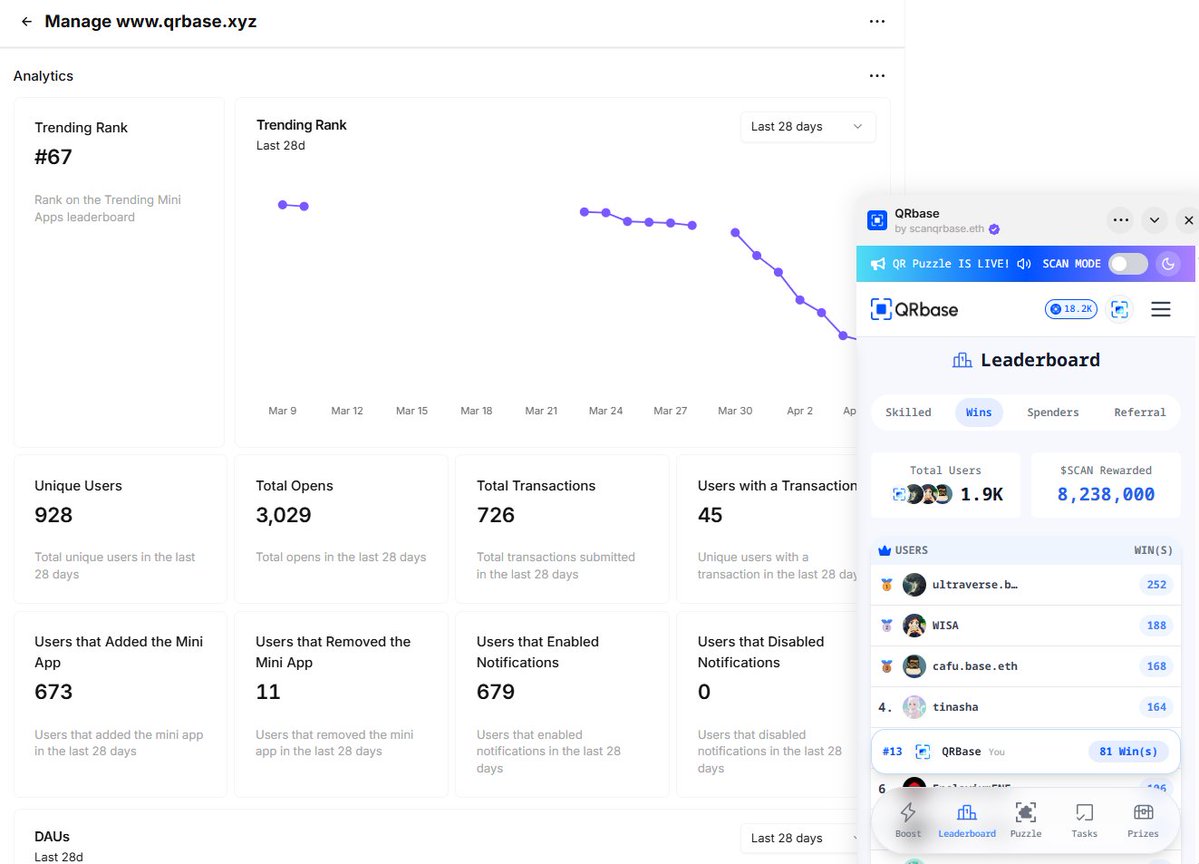Open the 18.2K token balance pill
This screenshot has height=864, width=1199.
coord(1071,309)
